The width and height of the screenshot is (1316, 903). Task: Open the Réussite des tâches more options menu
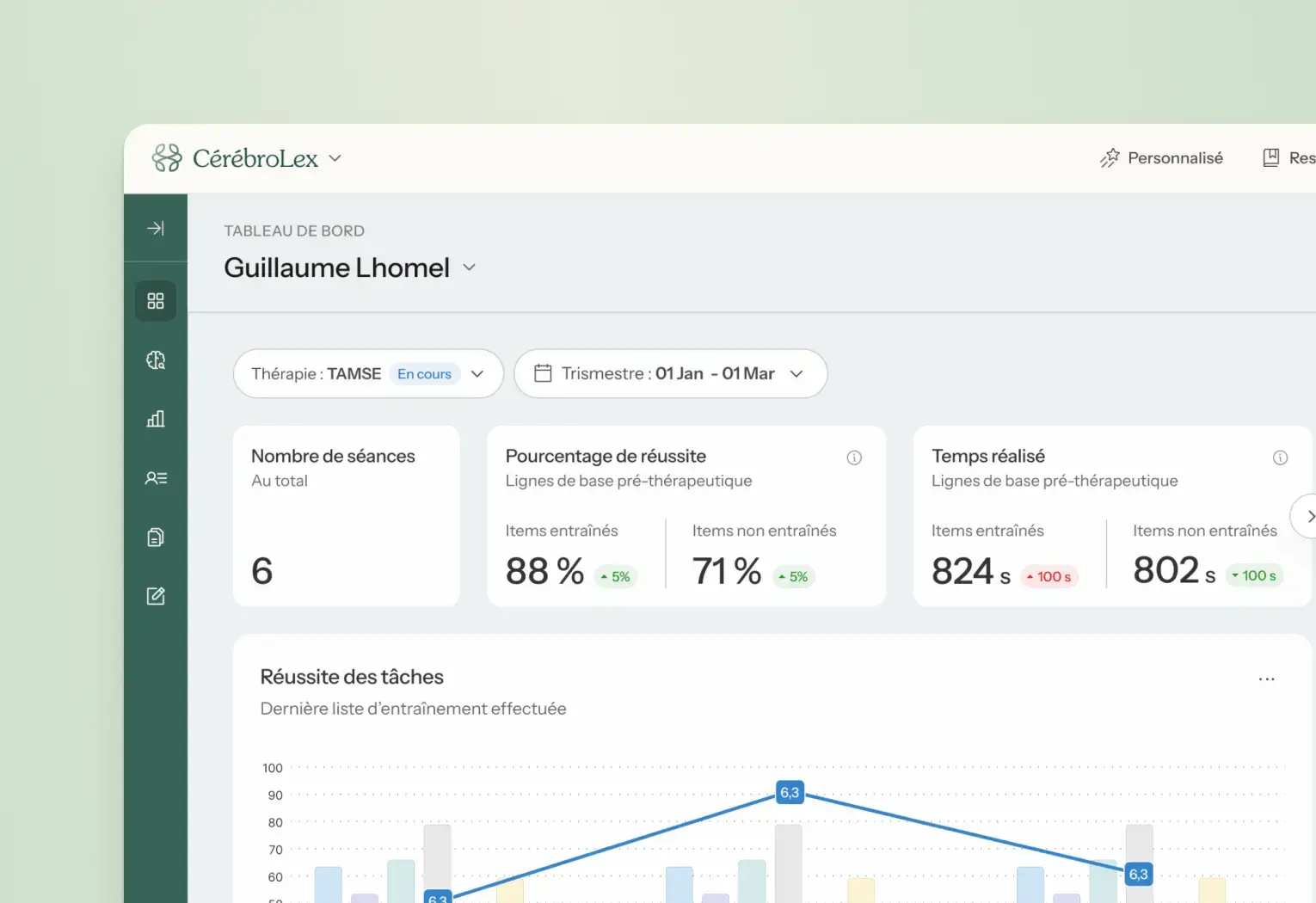[1266, 679]
